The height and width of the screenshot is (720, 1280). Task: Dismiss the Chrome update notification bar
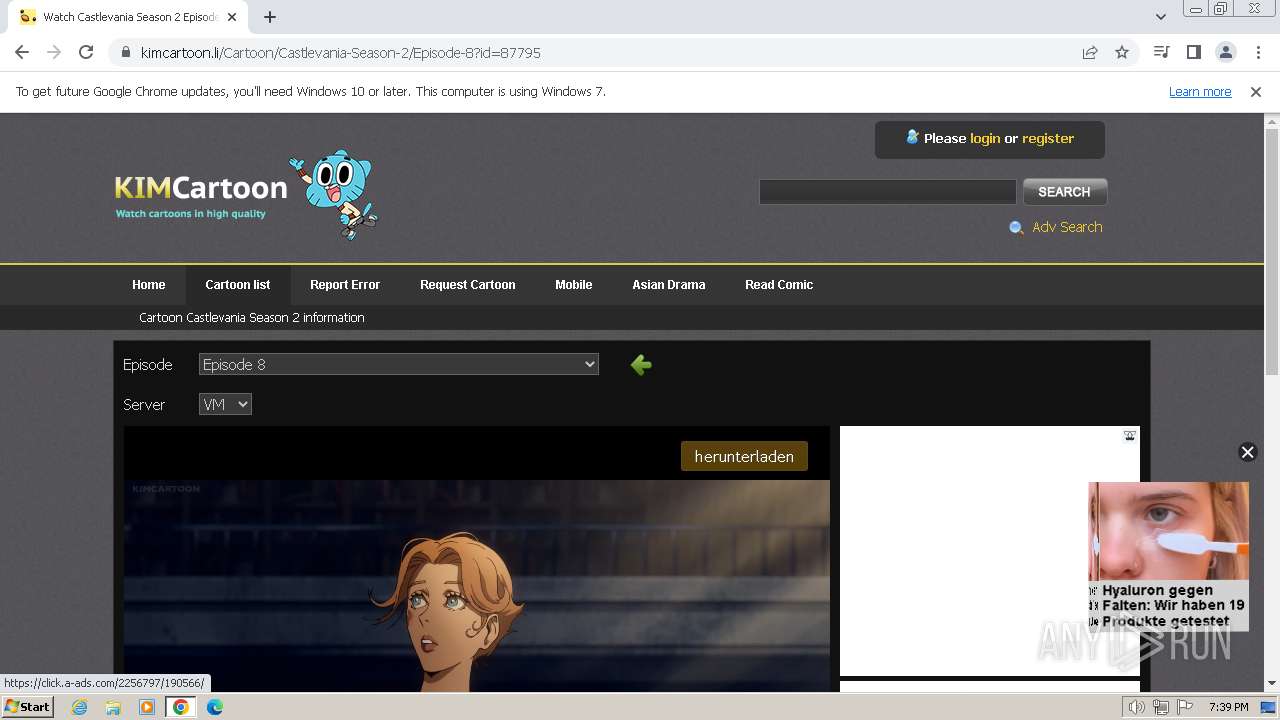pos(1256,91)
